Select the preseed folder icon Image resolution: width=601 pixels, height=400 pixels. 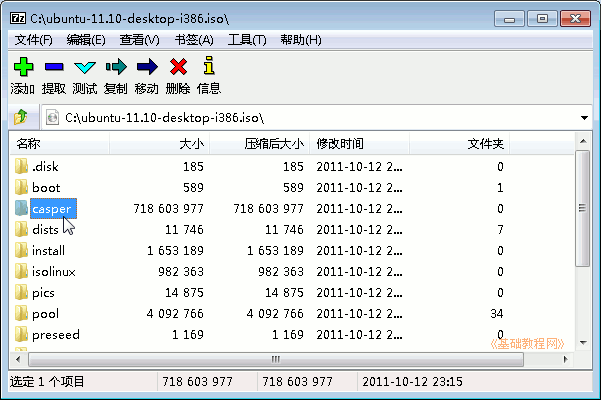pos(21,334)
